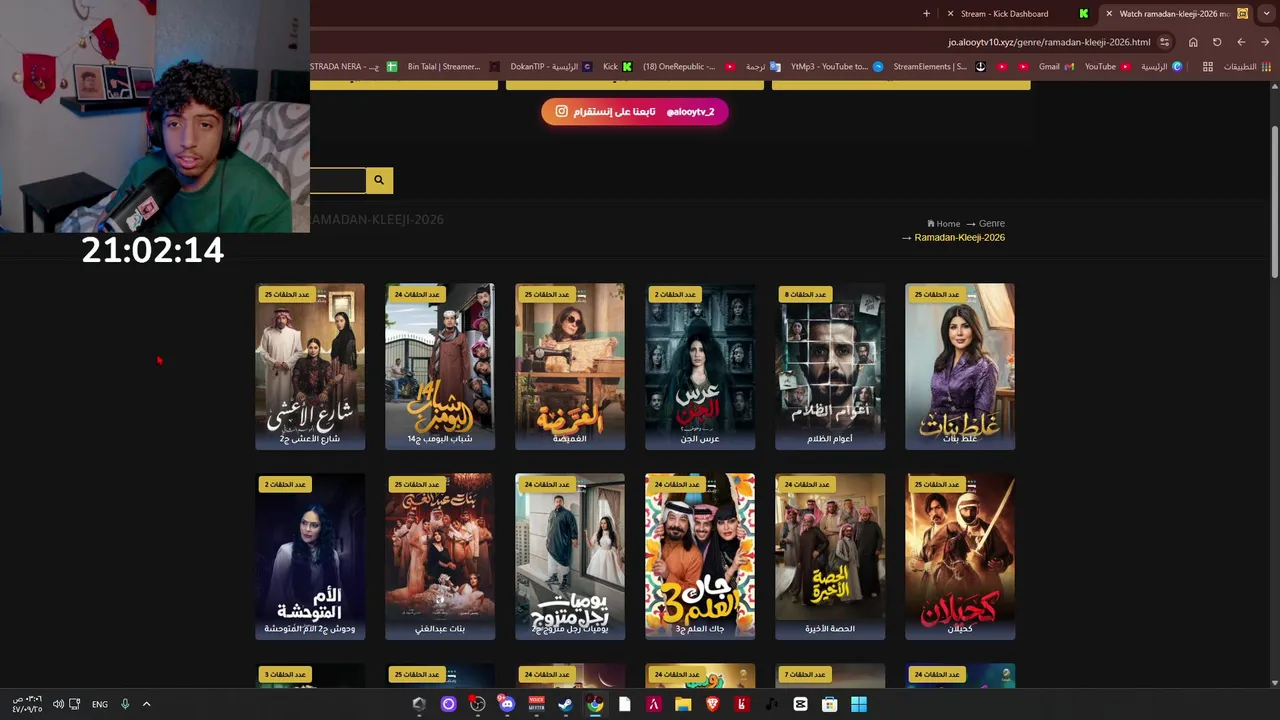Image resolution: width=1280 pixels, height=720 pixels.
Task: Switch to Chrome in the taskbar
Action: [x=595, y=704]
